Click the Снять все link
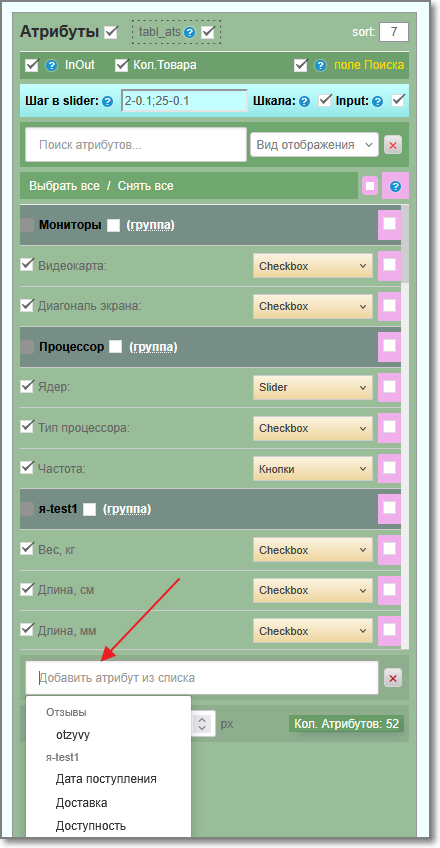Screen dimensions: 440x848 pos(145,186)
